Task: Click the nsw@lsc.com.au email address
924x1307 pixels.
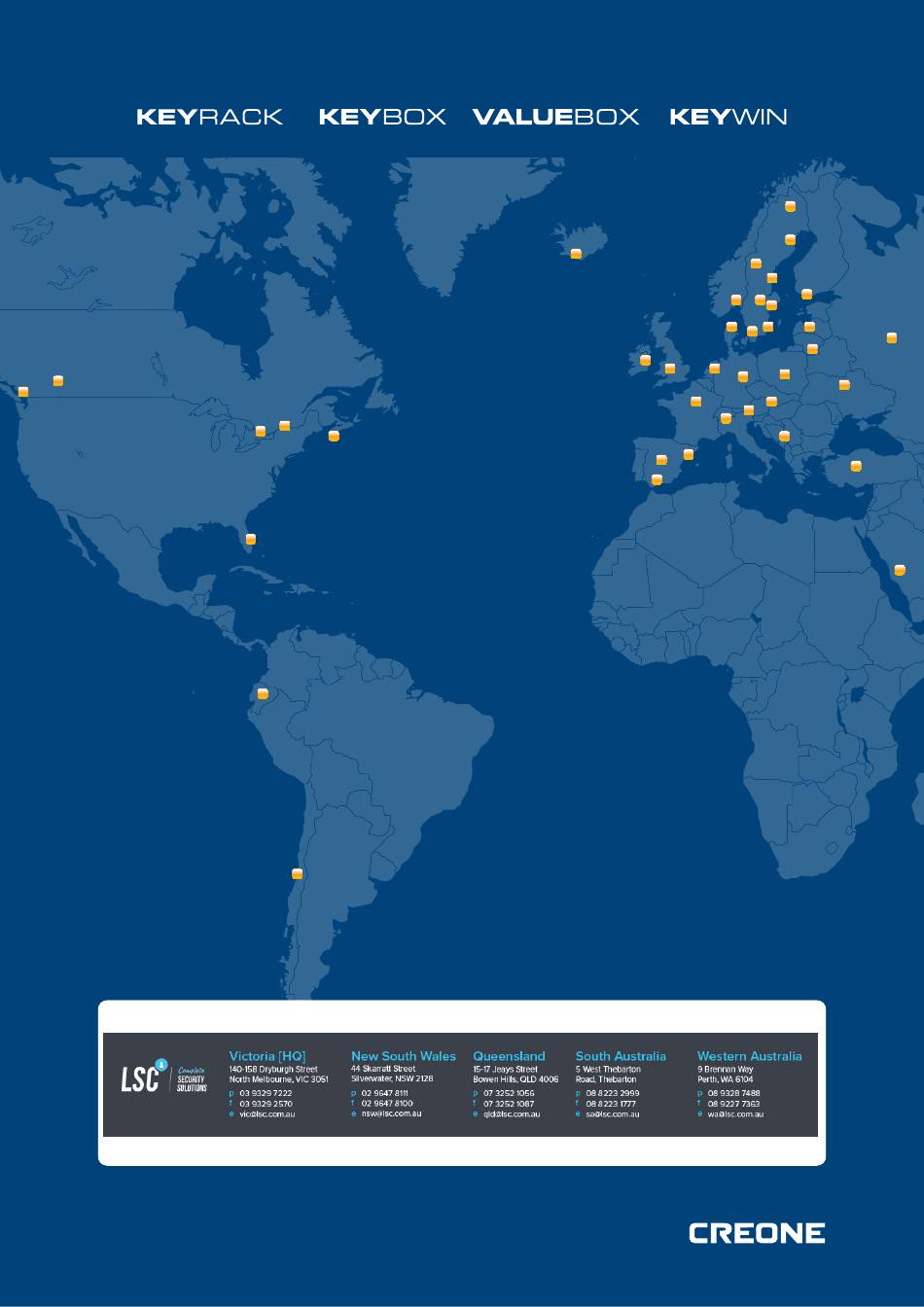Action: [x=391, y=1114]
